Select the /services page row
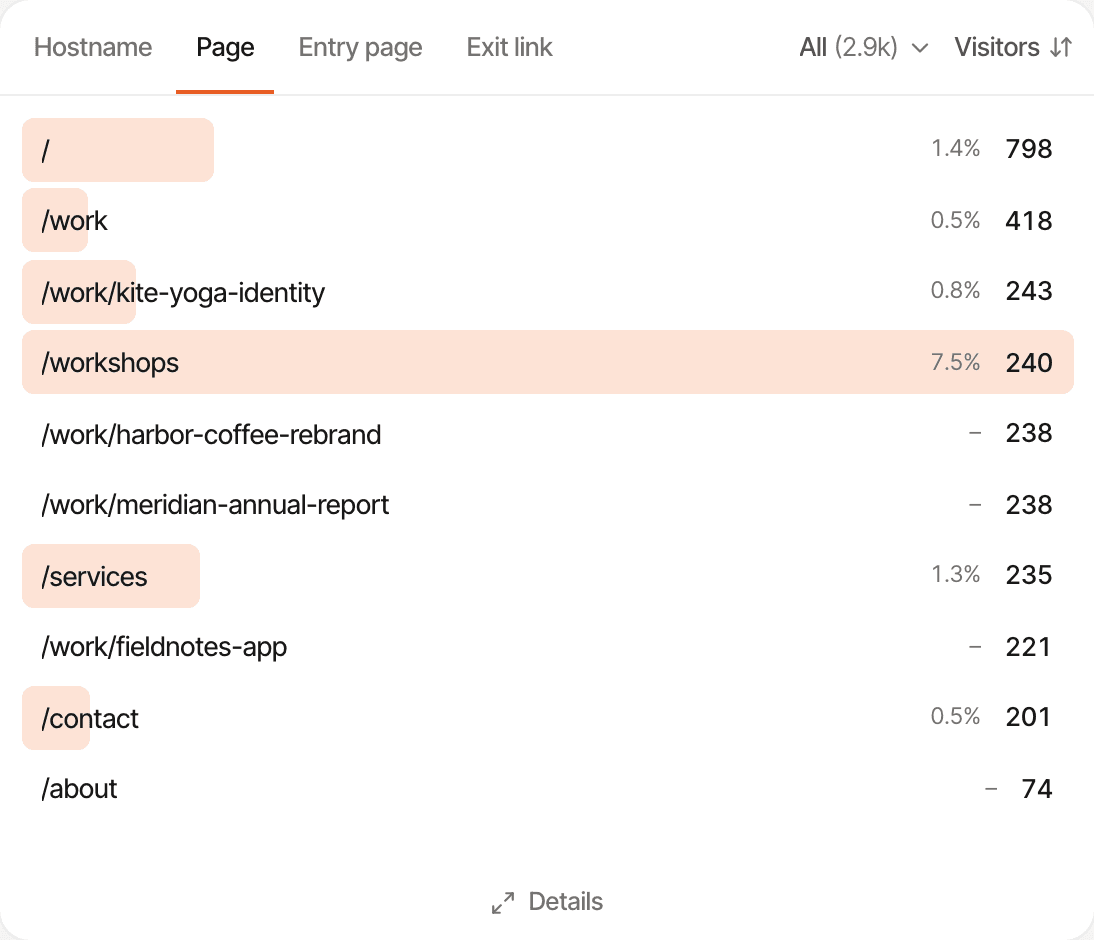This screenshot has width=1094, height=940. [547, 576]
